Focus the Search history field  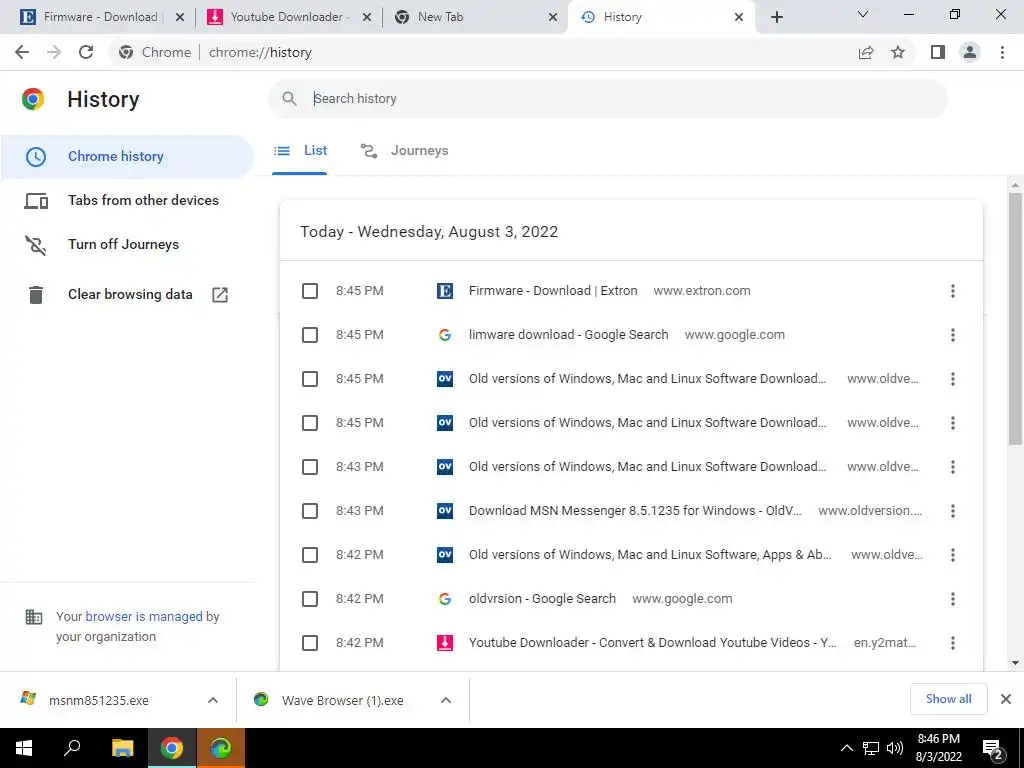click(x=607, y=99)
